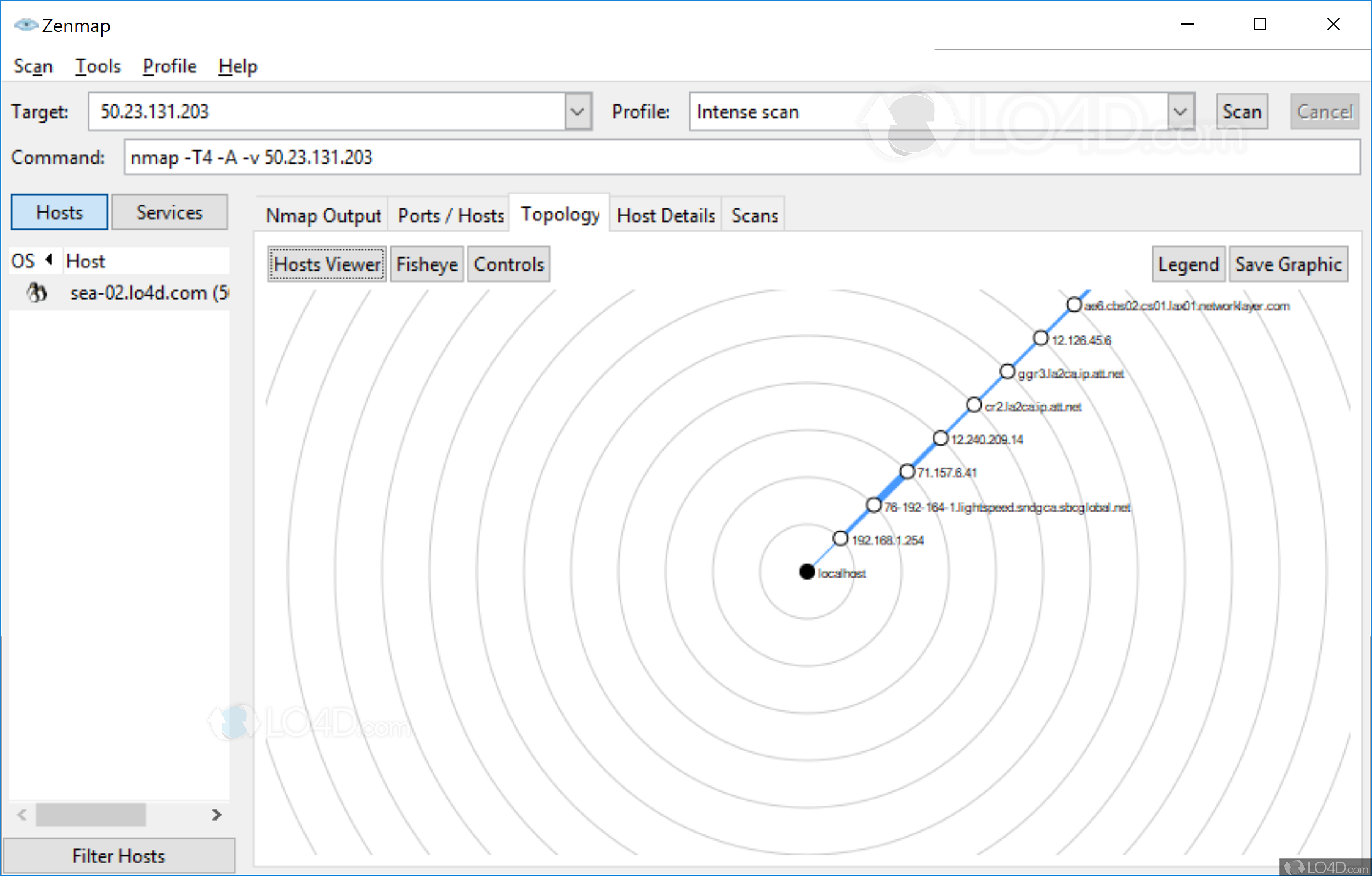Open the Profile menu
The image size is (1372, 876).
169,66
